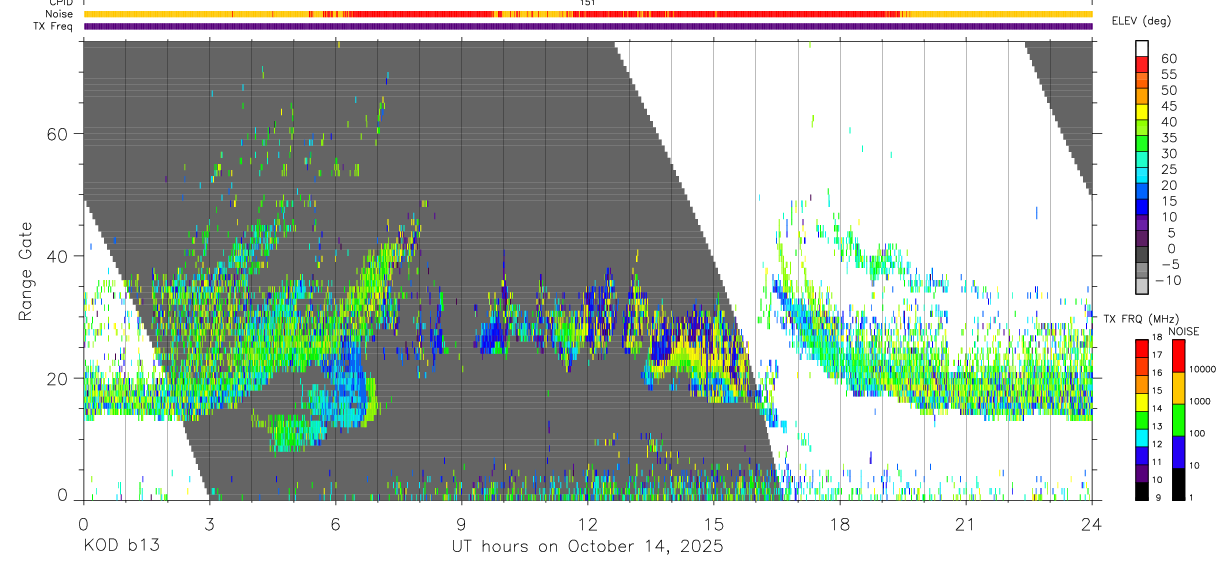This screenshot has width=1228, height=567.
Task: Click the '17' label on the TX FRQ legend
Action: [x=1157, y=355]
